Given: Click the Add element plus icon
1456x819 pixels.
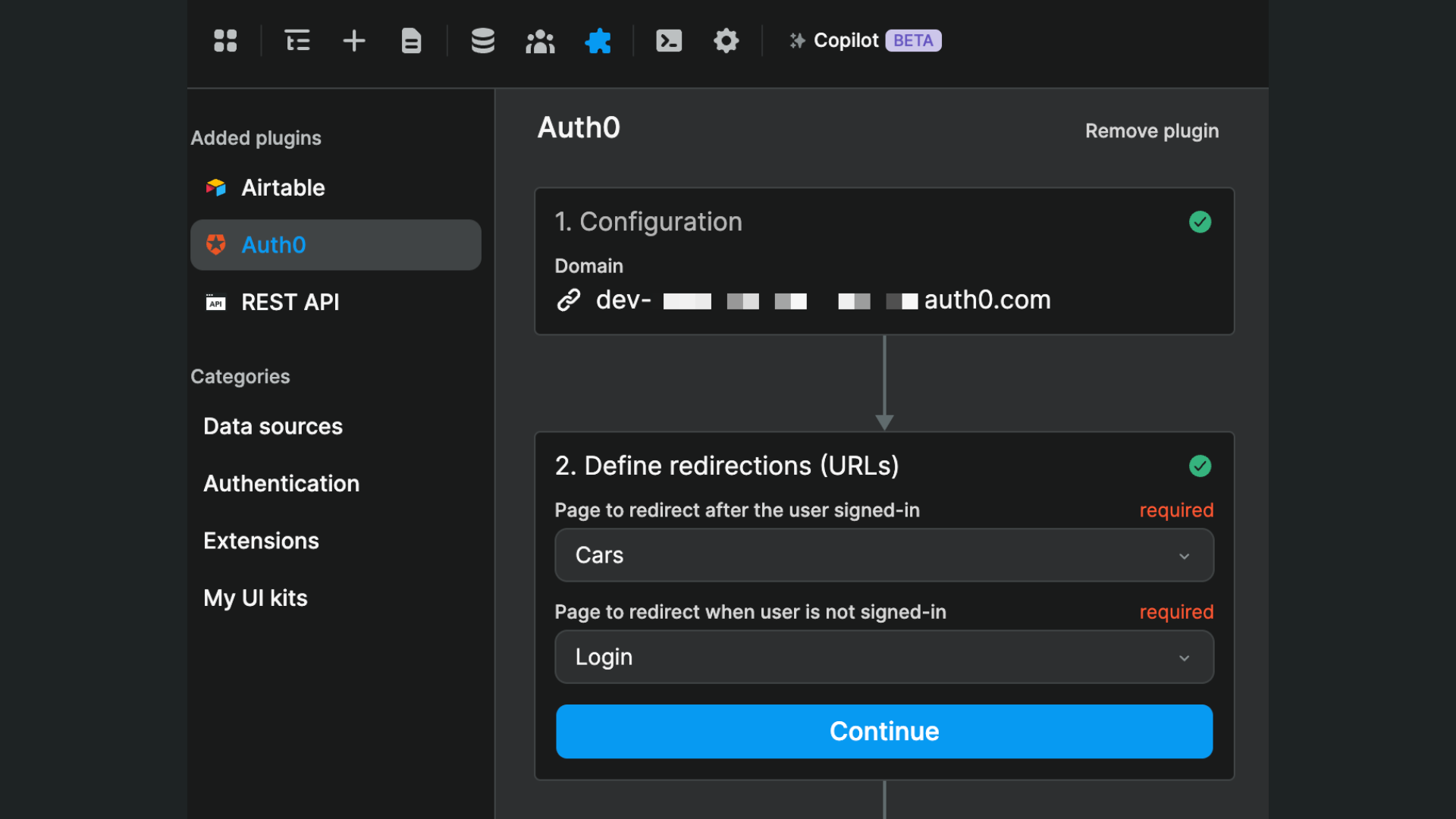Looking at the screenshot, I should tap(353, 41).
